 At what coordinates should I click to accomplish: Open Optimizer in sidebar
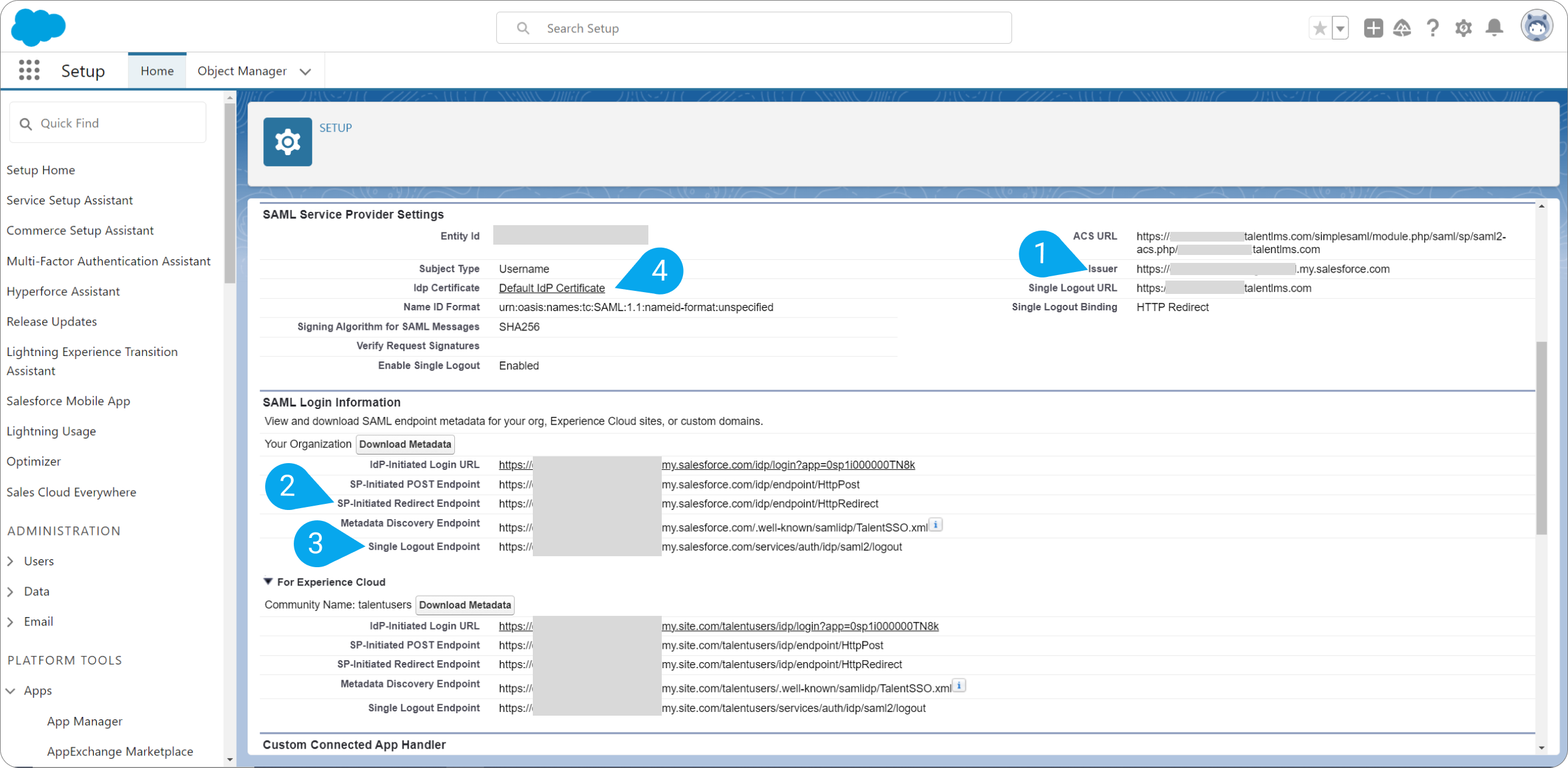pyautogui.click(x=33, y=461)
